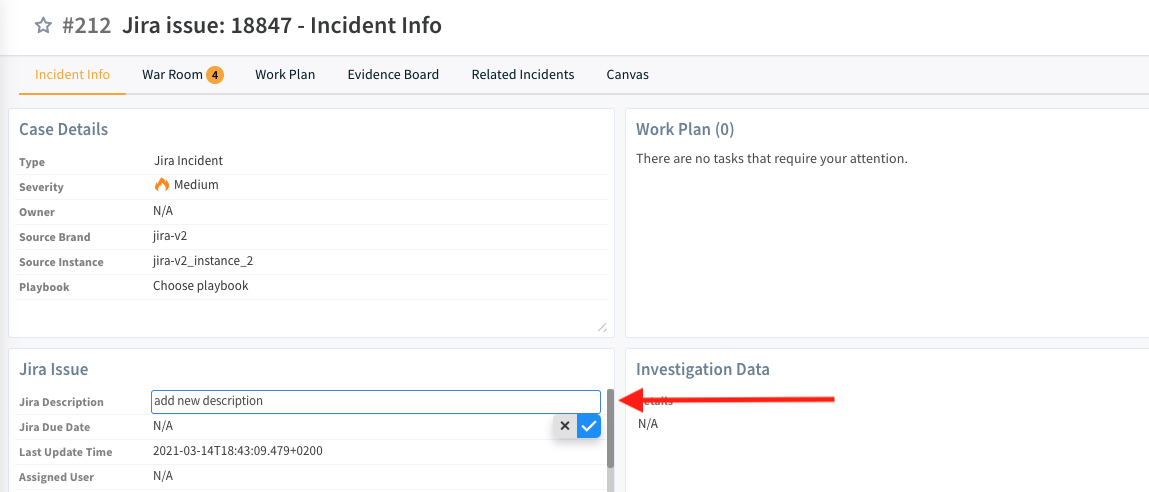Switch to the War Room tab
The height and width of the screenshot is (492, 1149).
(172, 75)
